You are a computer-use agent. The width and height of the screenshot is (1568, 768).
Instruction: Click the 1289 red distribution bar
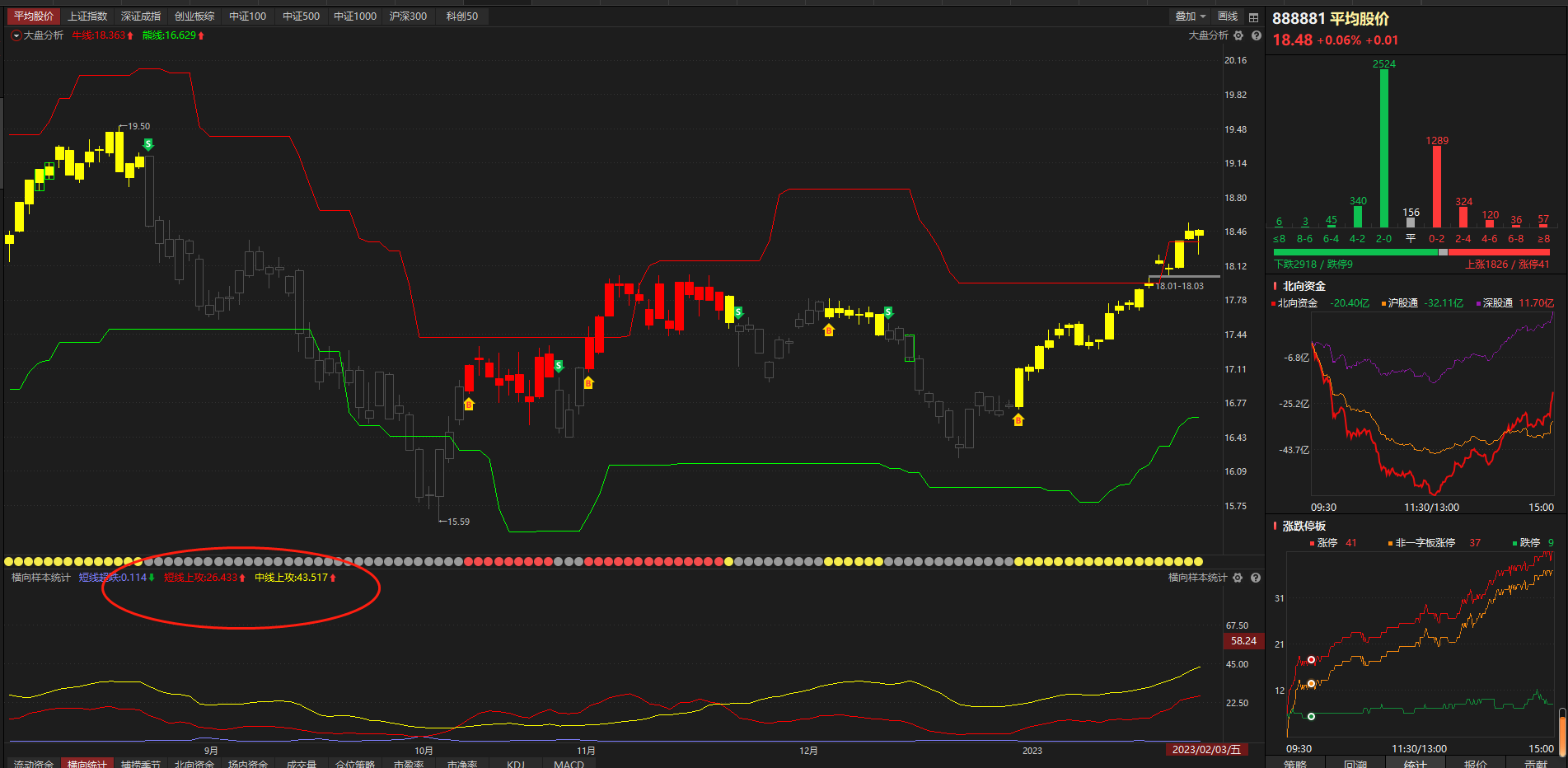tap(1437, 187)
